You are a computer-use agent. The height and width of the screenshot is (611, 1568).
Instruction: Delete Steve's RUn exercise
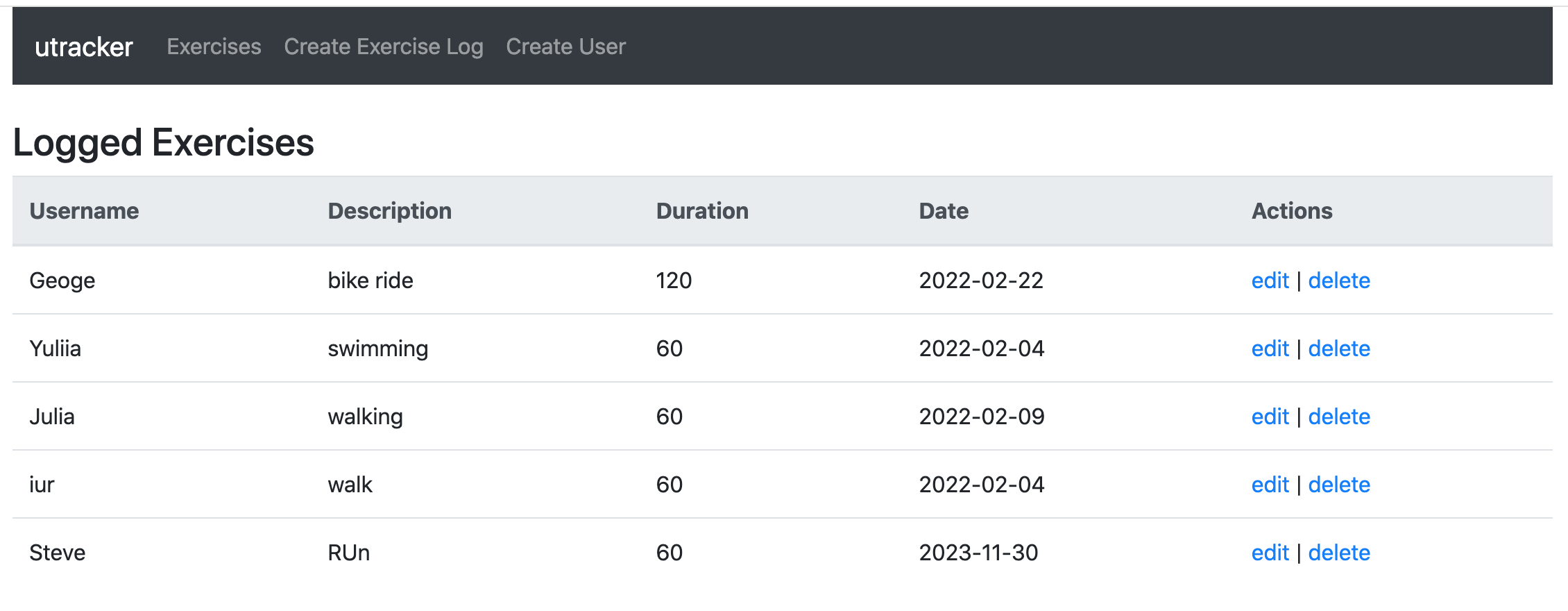(1338, 553)
